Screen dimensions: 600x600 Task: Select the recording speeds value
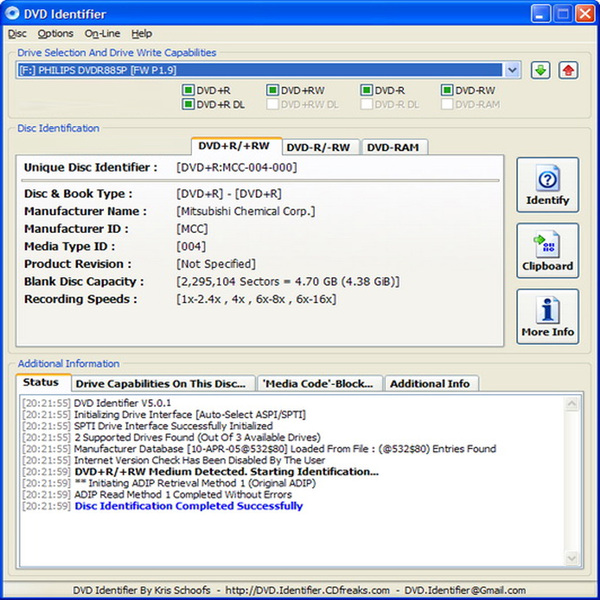pyautogui.click(x=256, y=299)
